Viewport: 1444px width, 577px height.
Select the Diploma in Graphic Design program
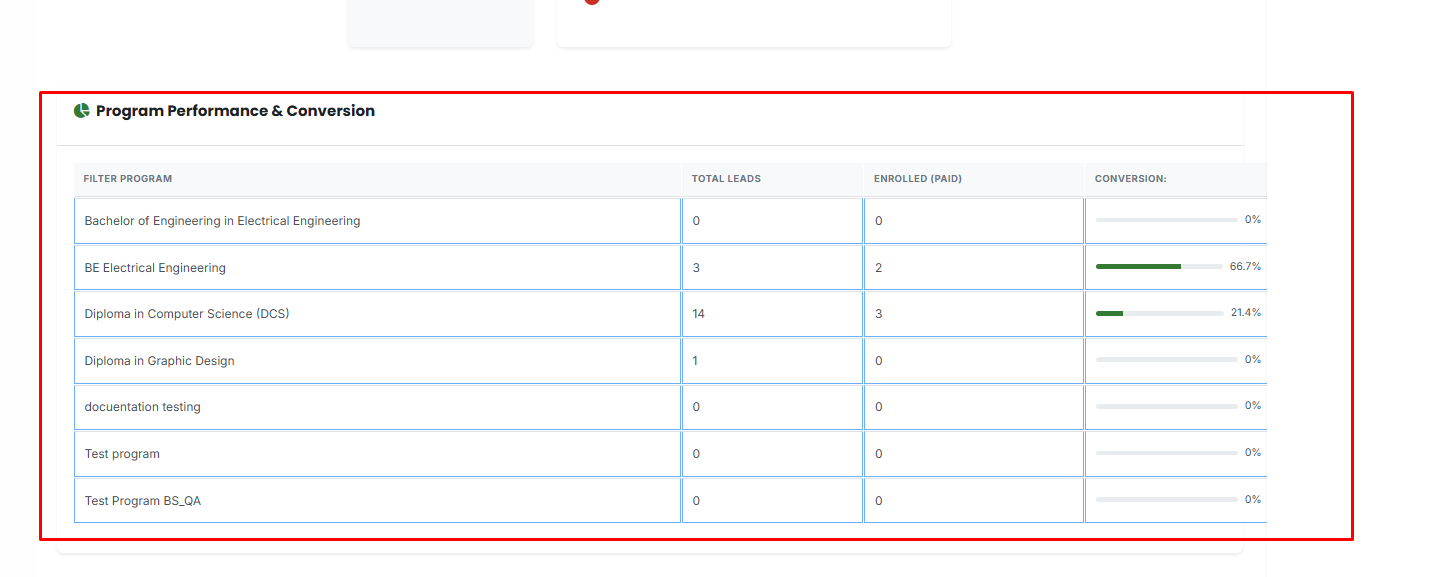(x=159, y=361)
